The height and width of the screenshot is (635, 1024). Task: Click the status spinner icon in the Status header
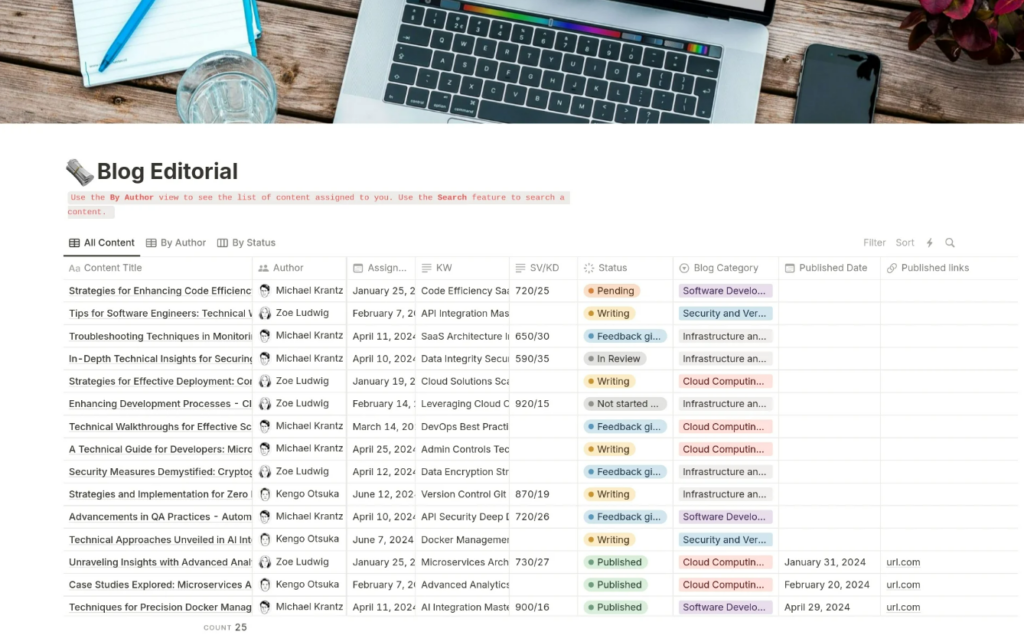(591, 267)
